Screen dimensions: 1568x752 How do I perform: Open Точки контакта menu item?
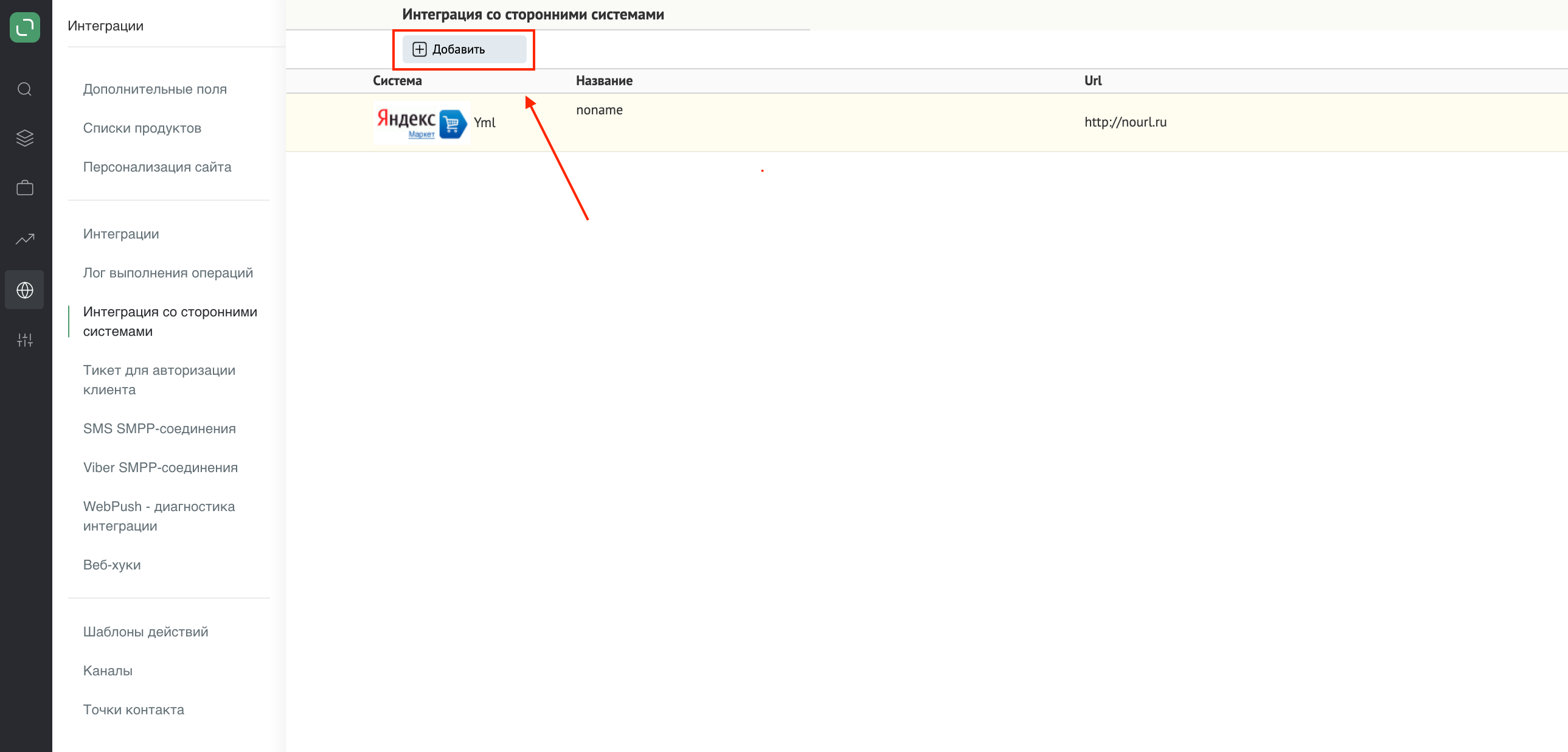(x=133, y=710)
